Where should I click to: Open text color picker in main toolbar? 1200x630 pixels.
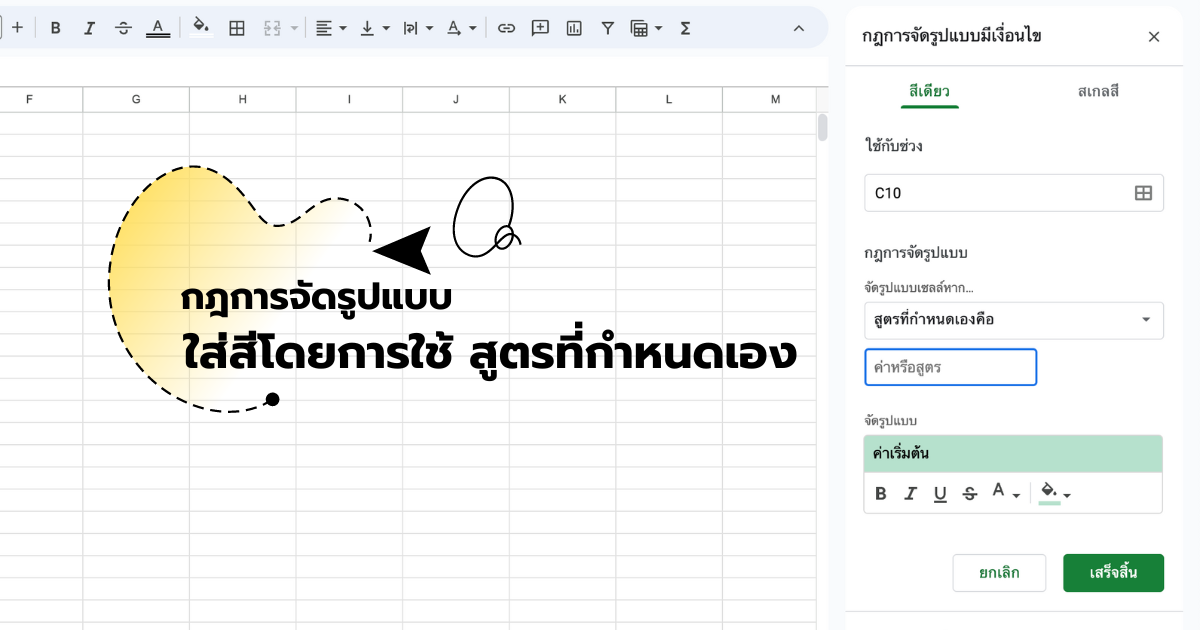[158, 28]
